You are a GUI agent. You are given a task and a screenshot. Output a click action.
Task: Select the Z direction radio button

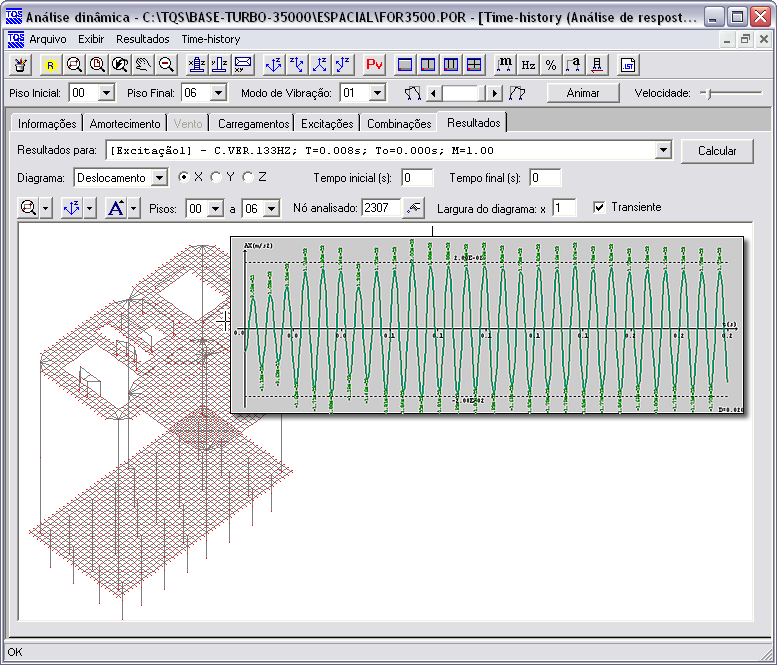pos(248,177)
